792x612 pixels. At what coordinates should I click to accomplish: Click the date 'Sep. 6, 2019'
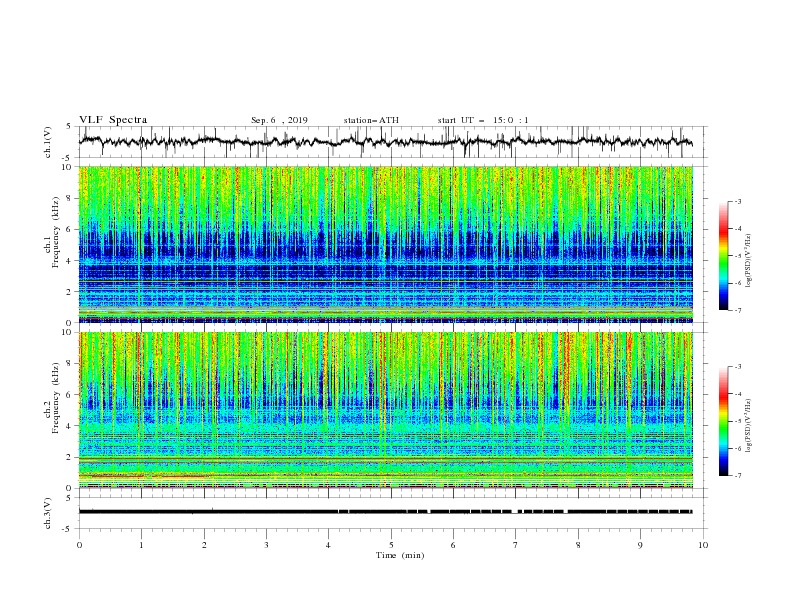click(279, 120)
